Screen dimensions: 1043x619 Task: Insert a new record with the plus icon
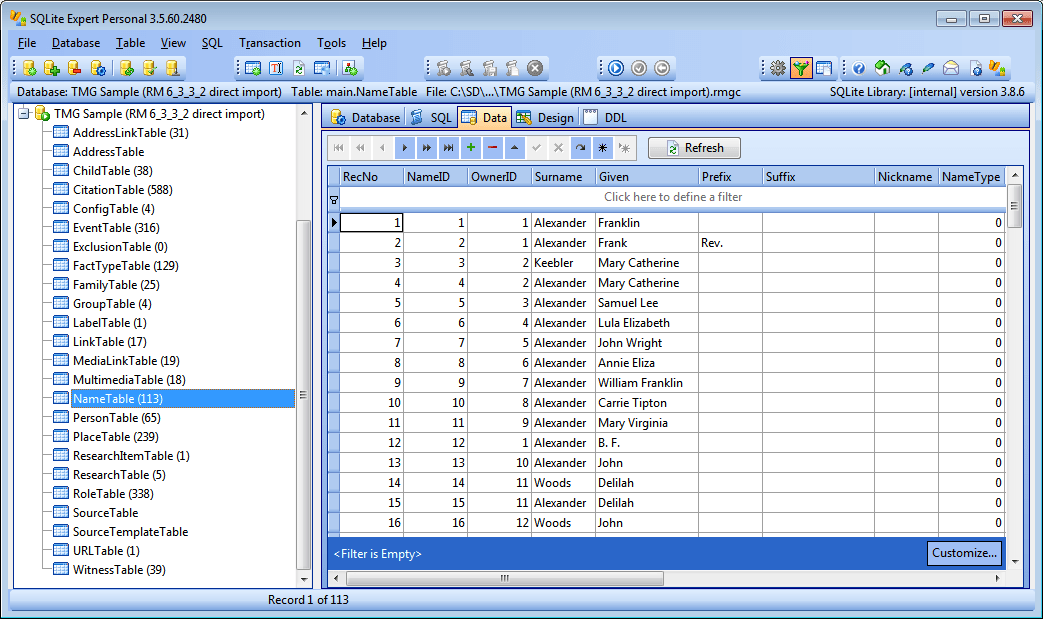tap(470, 148)
